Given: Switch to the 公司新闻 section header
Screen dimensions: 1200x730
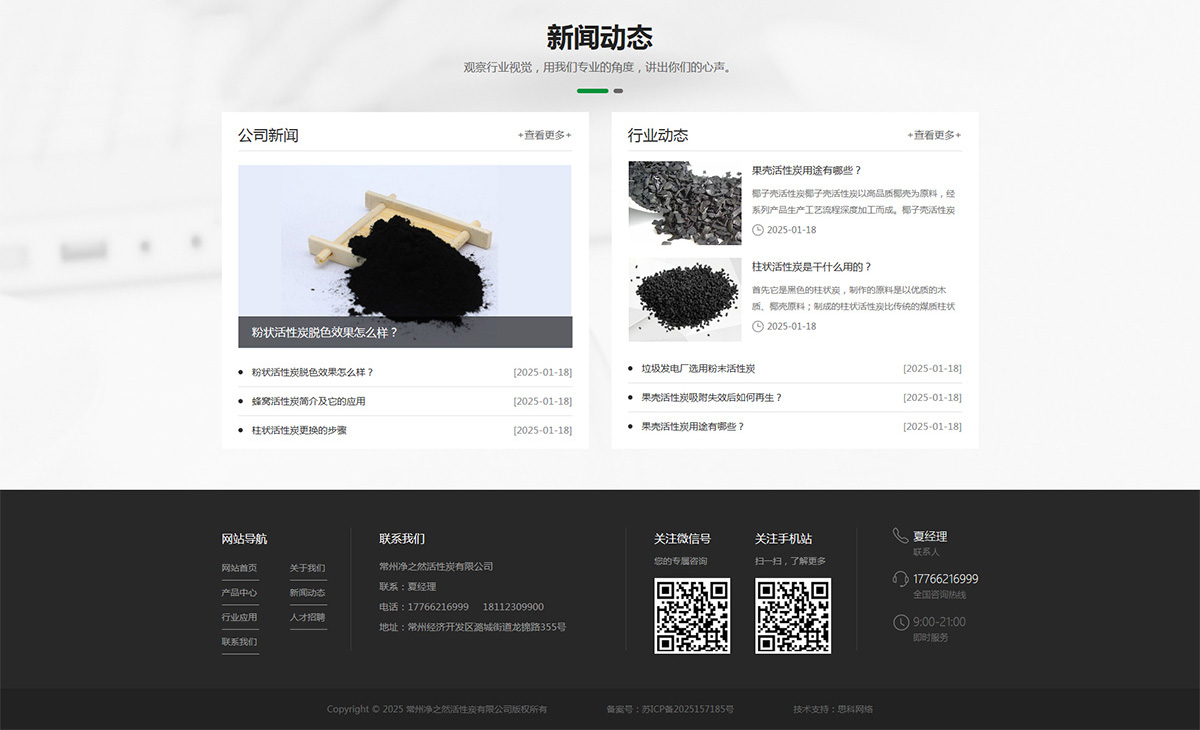Looking at the screenshot, I should point(268,134).
